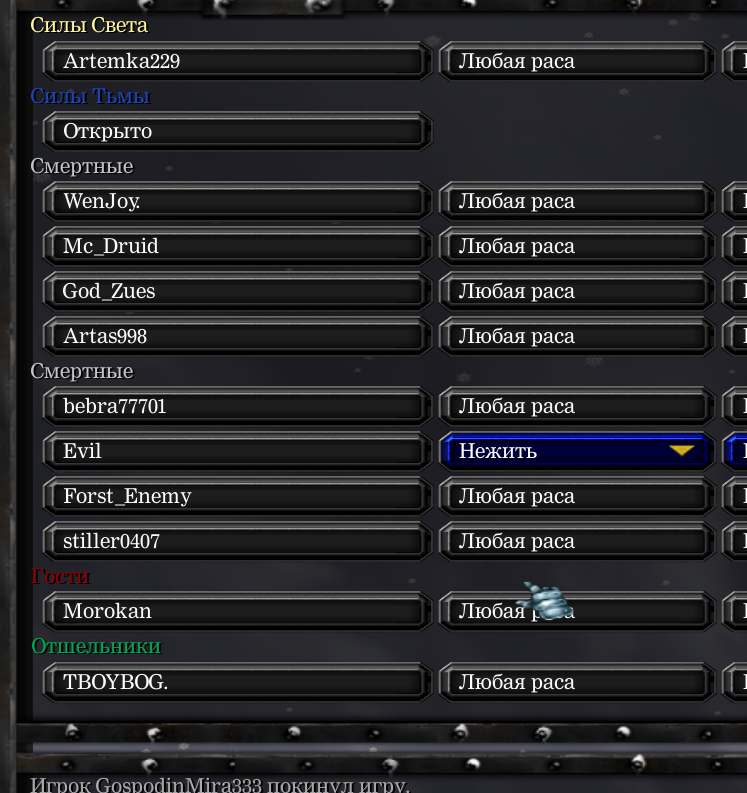This screenshot has height=793, width=747.
Task: Click the yellow arrow on Нежить dropdown
Action: tap(681, 450)
